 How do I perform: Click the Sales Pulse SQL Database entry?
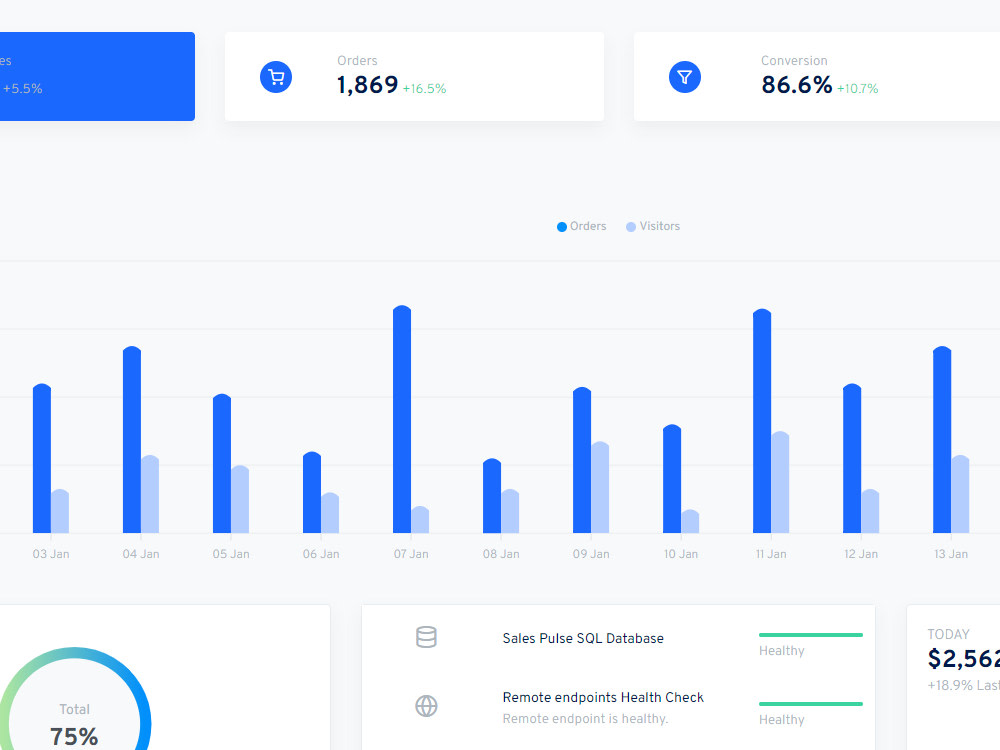click(583, 638)
